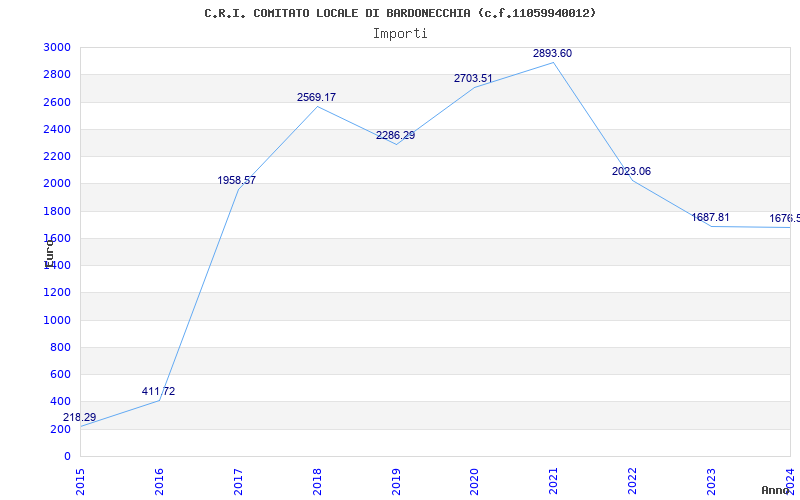Click the x-axis year 2015
Screen dimensions: 800x500
tap(80, 482)
